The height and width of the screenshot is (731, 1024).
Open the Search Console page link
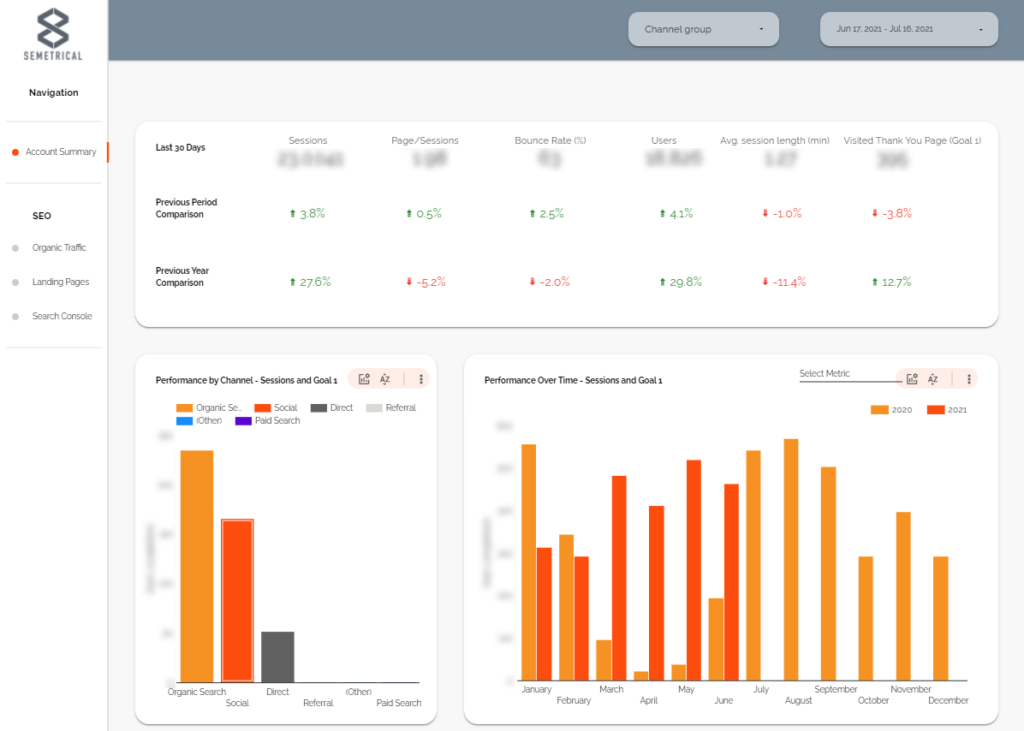click(61, 316)
